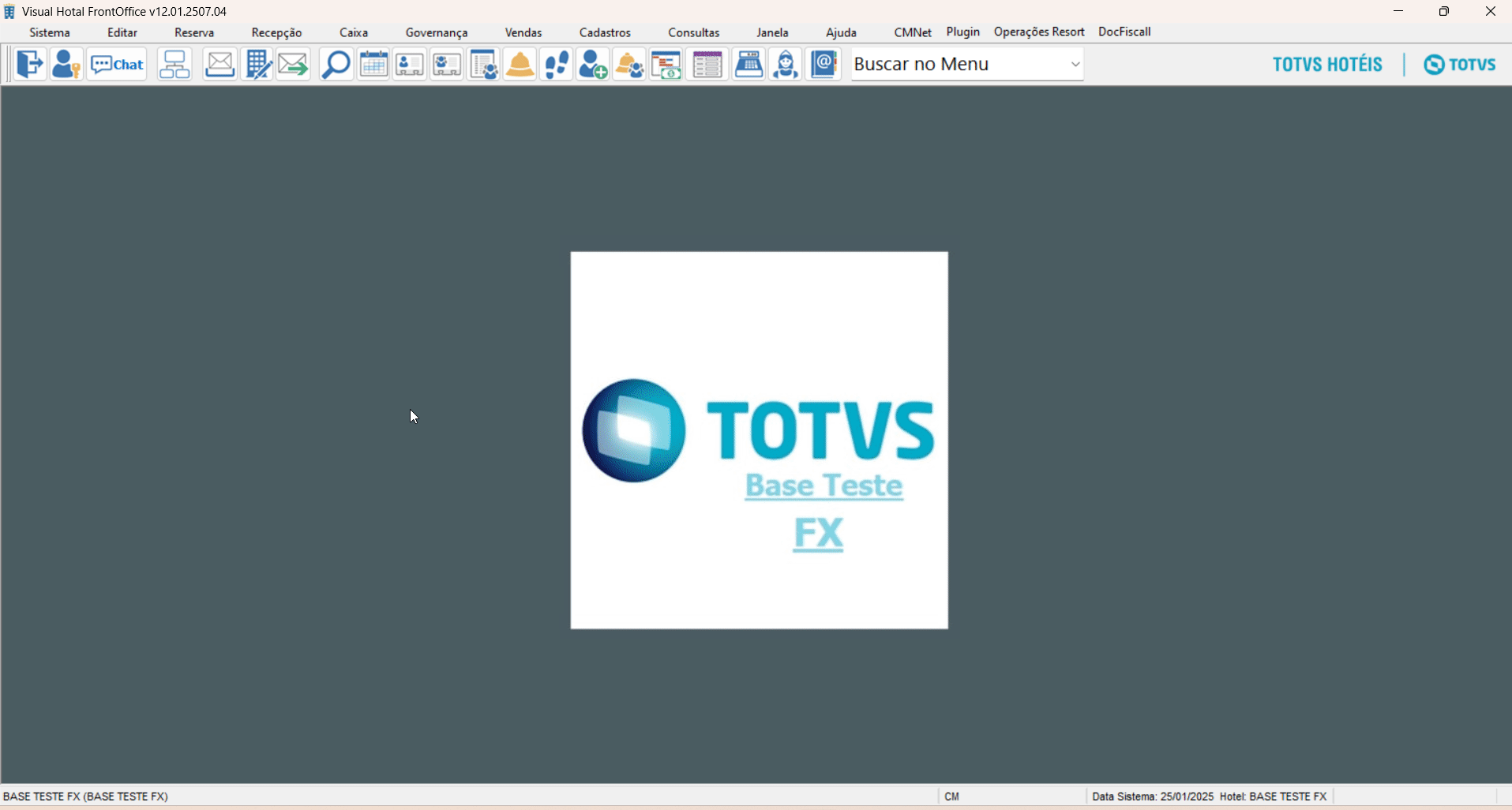Click the CM status bar entry

click(x=952, y=797)
